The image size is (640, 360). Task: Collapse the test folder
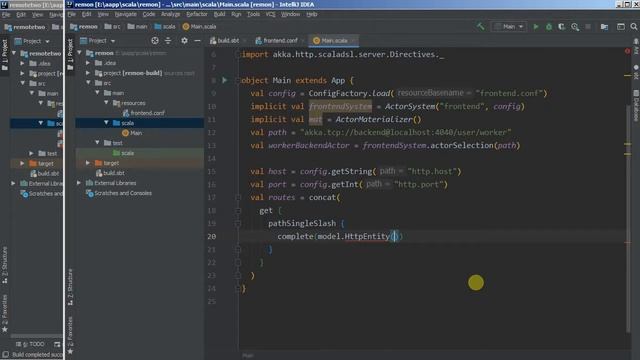point(97,143)
